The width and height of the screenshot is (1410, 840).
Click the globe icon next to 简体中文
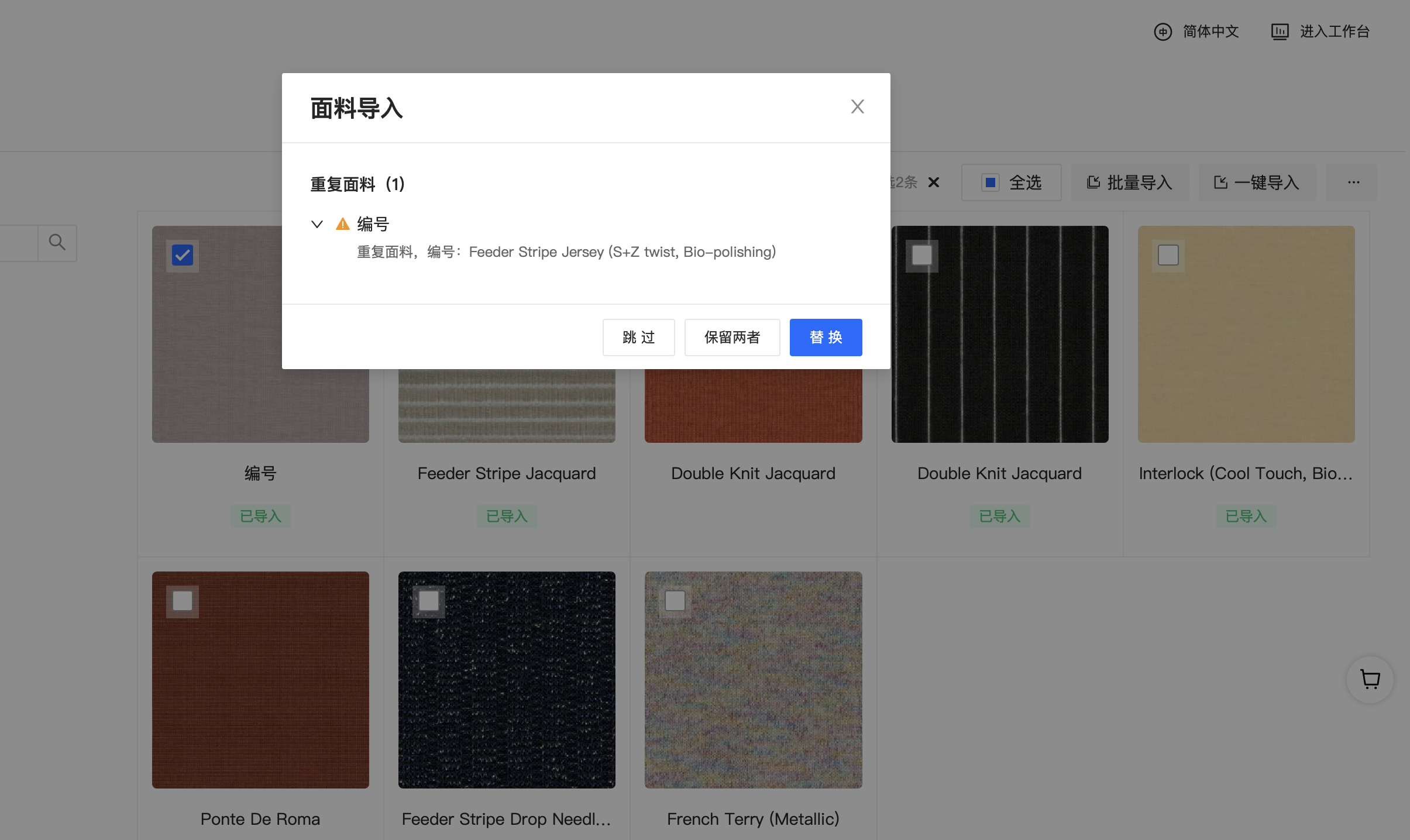(1163, 32)
